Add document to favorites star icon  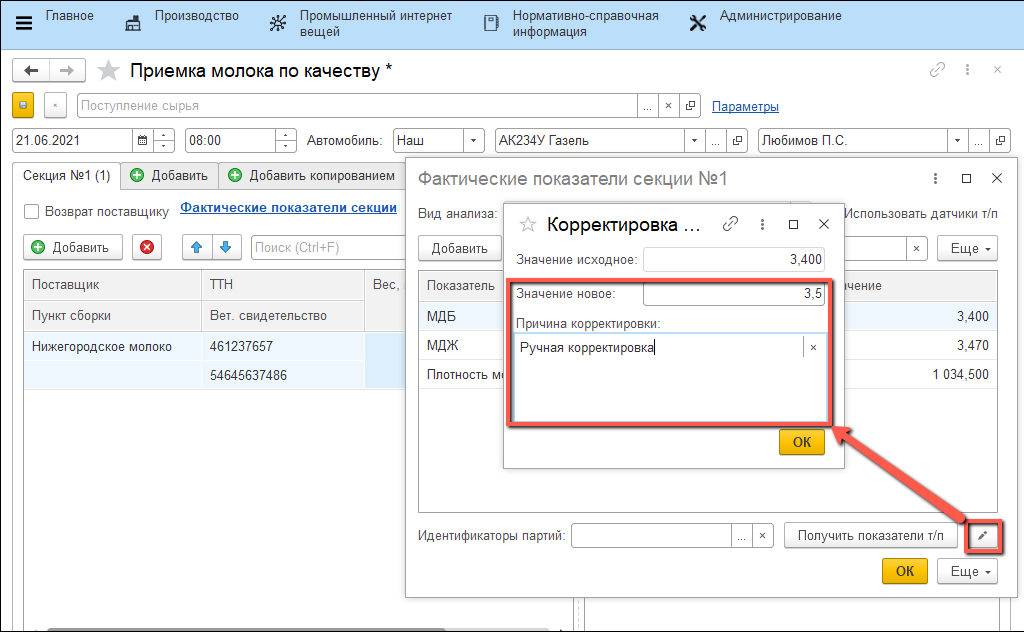109,71
